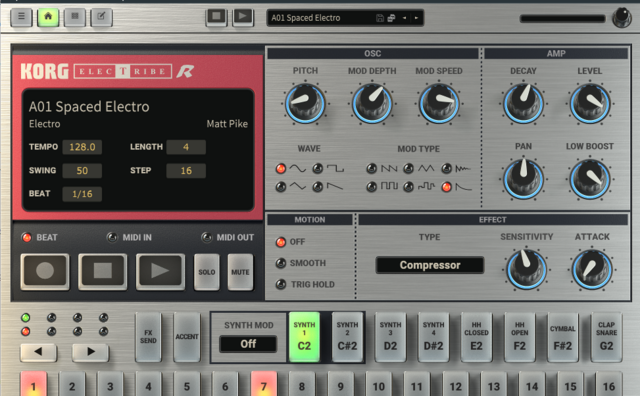This screenshot has width=640, height=396.
Task: Open the Compressor effect type dropdown
Action: click(x=430, y=265)
